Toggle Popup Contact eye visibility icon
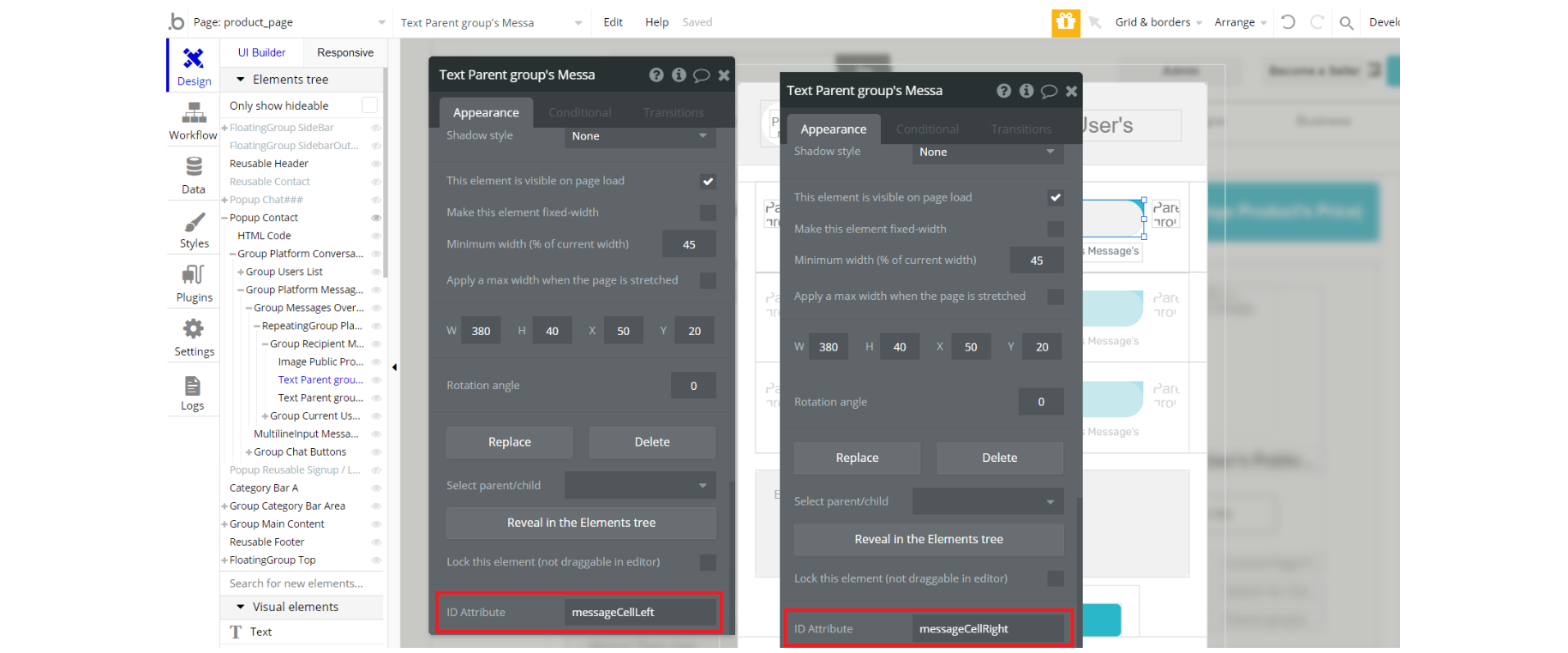The image size is (1568, 653). coord(376,218)
